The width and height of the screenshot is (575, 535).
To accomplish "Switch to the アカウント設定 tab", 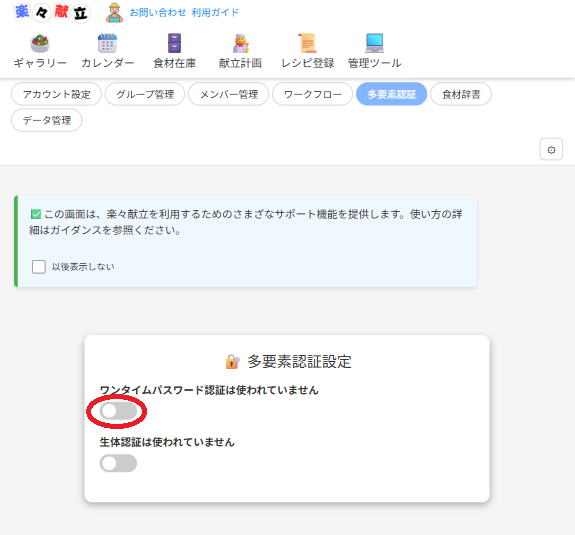I will [56, 94].
